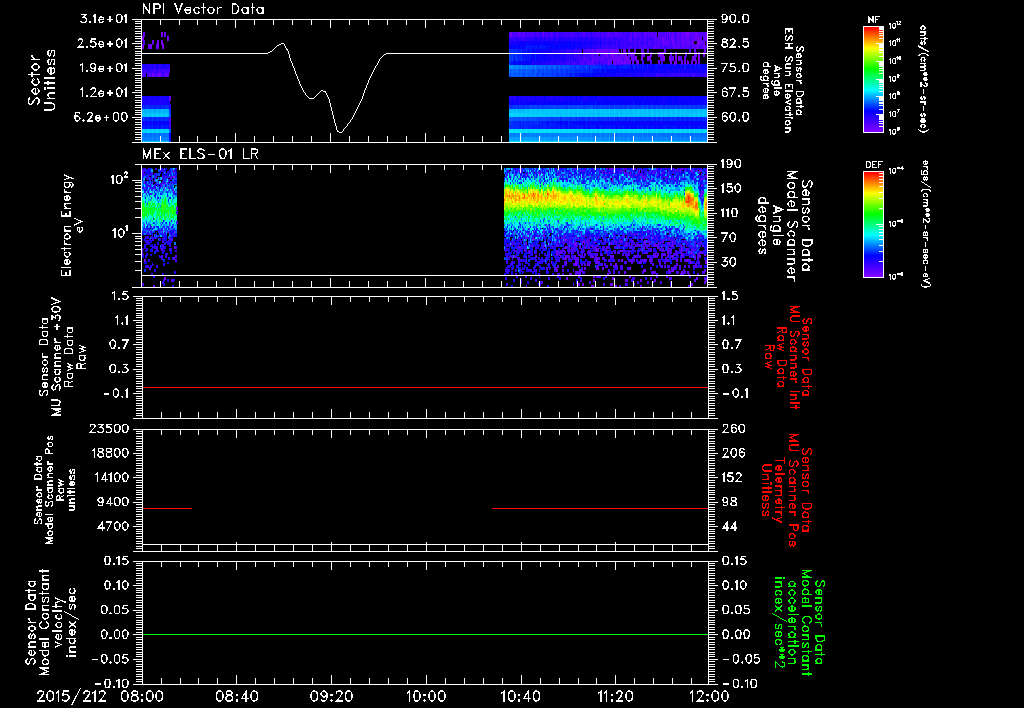Click the 'cnts/(cm**2-sr-sec)' units label
1024x708 pixels.
[x=922, y=80]
